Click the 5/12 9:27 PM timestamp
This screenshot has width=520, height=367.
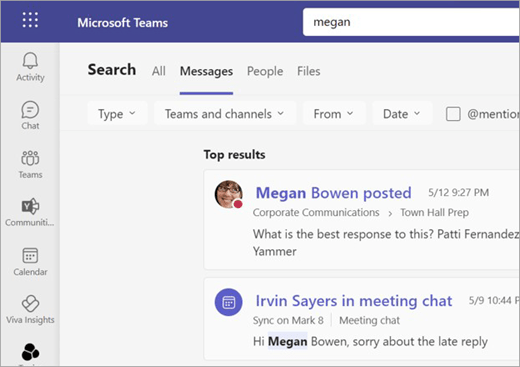(458, 192)
